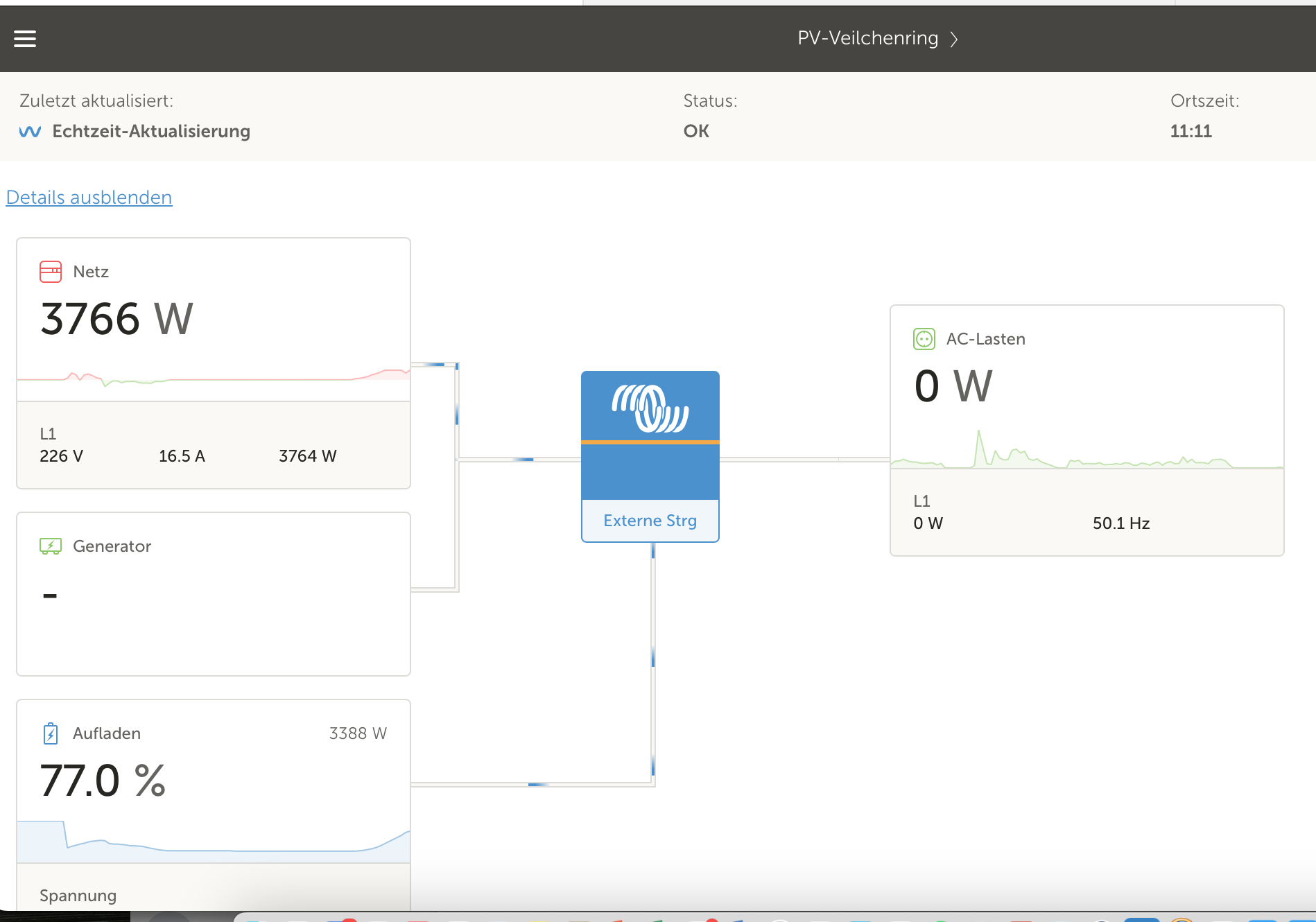Image resolution: width=1316 pixels, height=922 pixels.
Task: Click the Echtzeit-Aktualisierung status text
Action: pos(151,132)
